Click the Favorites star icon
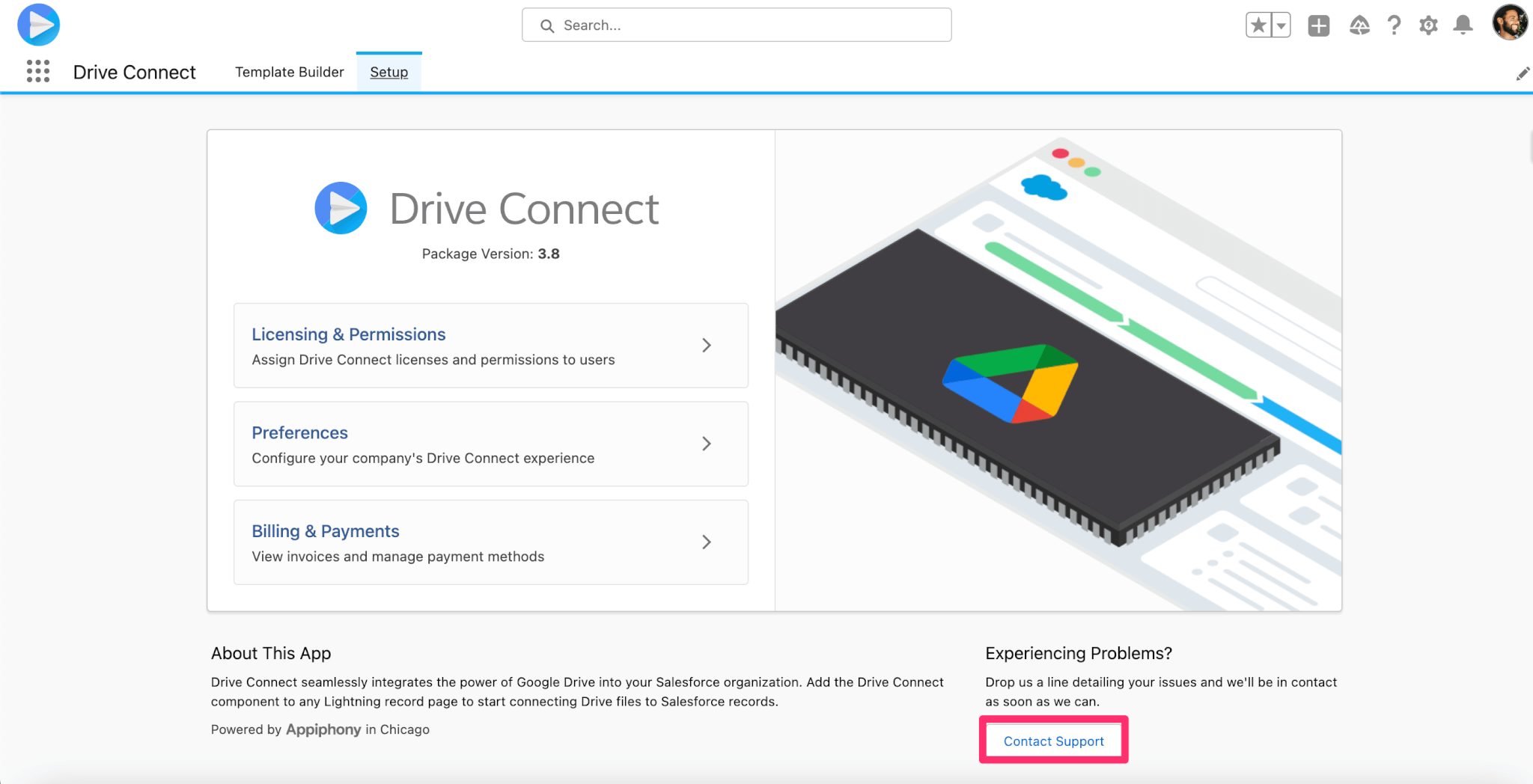Image resolution: width=1533 pixels, height=784 pixels. coord(1259,25)
